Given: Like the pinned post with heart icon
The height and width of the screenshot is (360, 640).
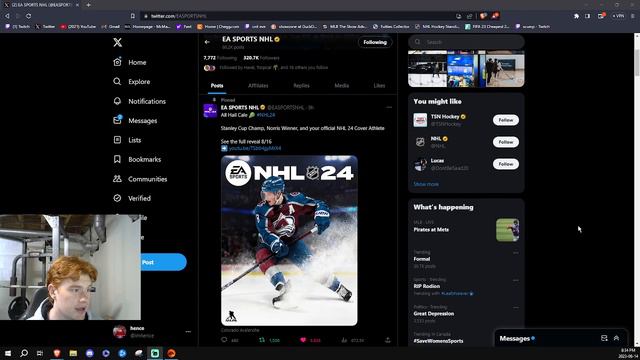Looking at the screenshot, I should point(303,340).
